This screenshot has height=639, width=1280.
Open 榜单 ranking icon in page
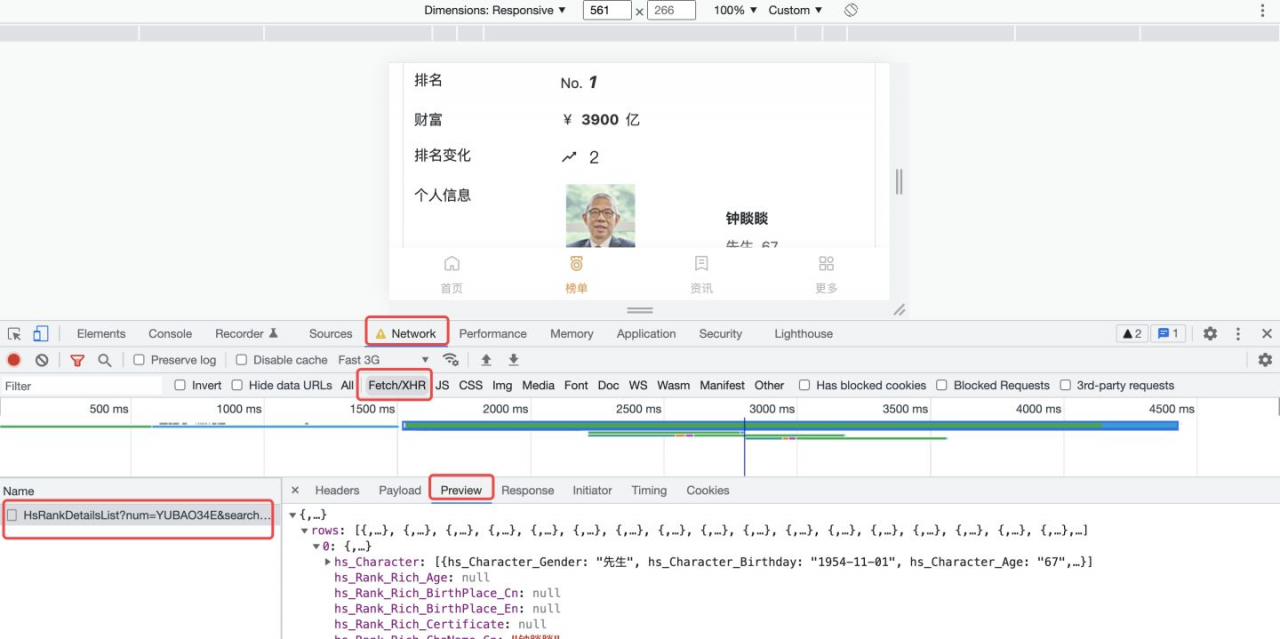[577, 264]
